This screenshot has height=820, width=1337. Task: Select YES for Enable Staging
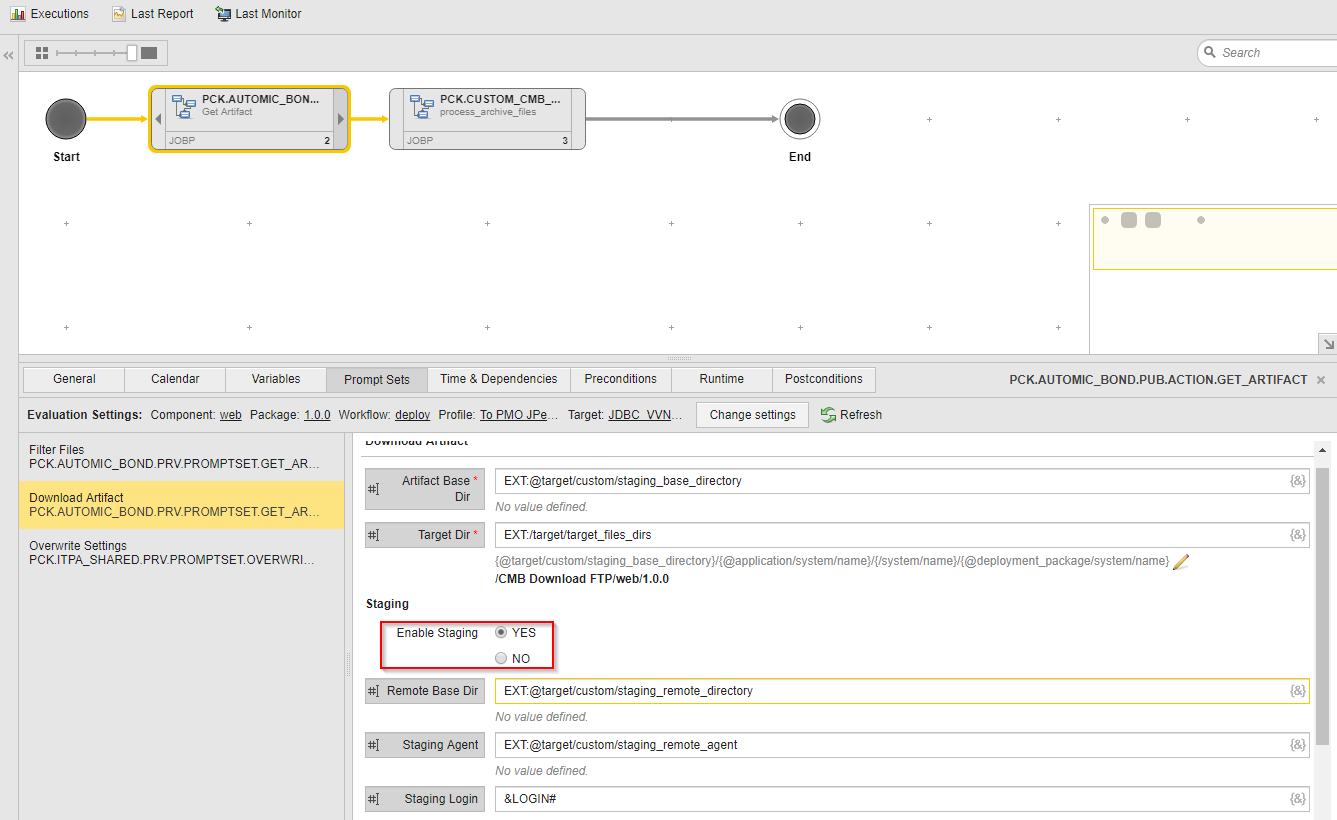501,631
